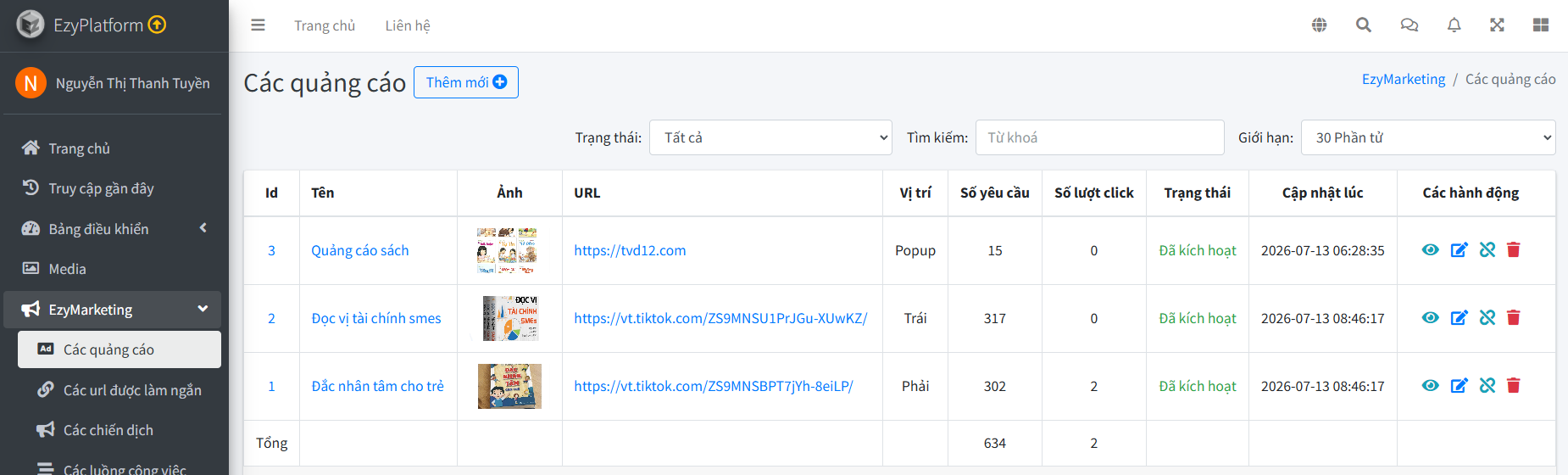Open Các url được làm ngắn
The width and height of the screenshot is (1568, 475).
click(120, 390)
